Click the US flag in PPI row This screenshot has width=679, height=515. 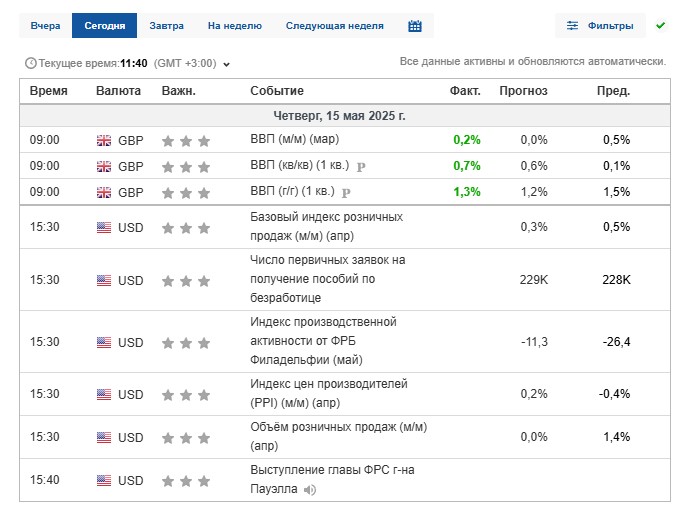pyautogui.click(x=104, y=394)
